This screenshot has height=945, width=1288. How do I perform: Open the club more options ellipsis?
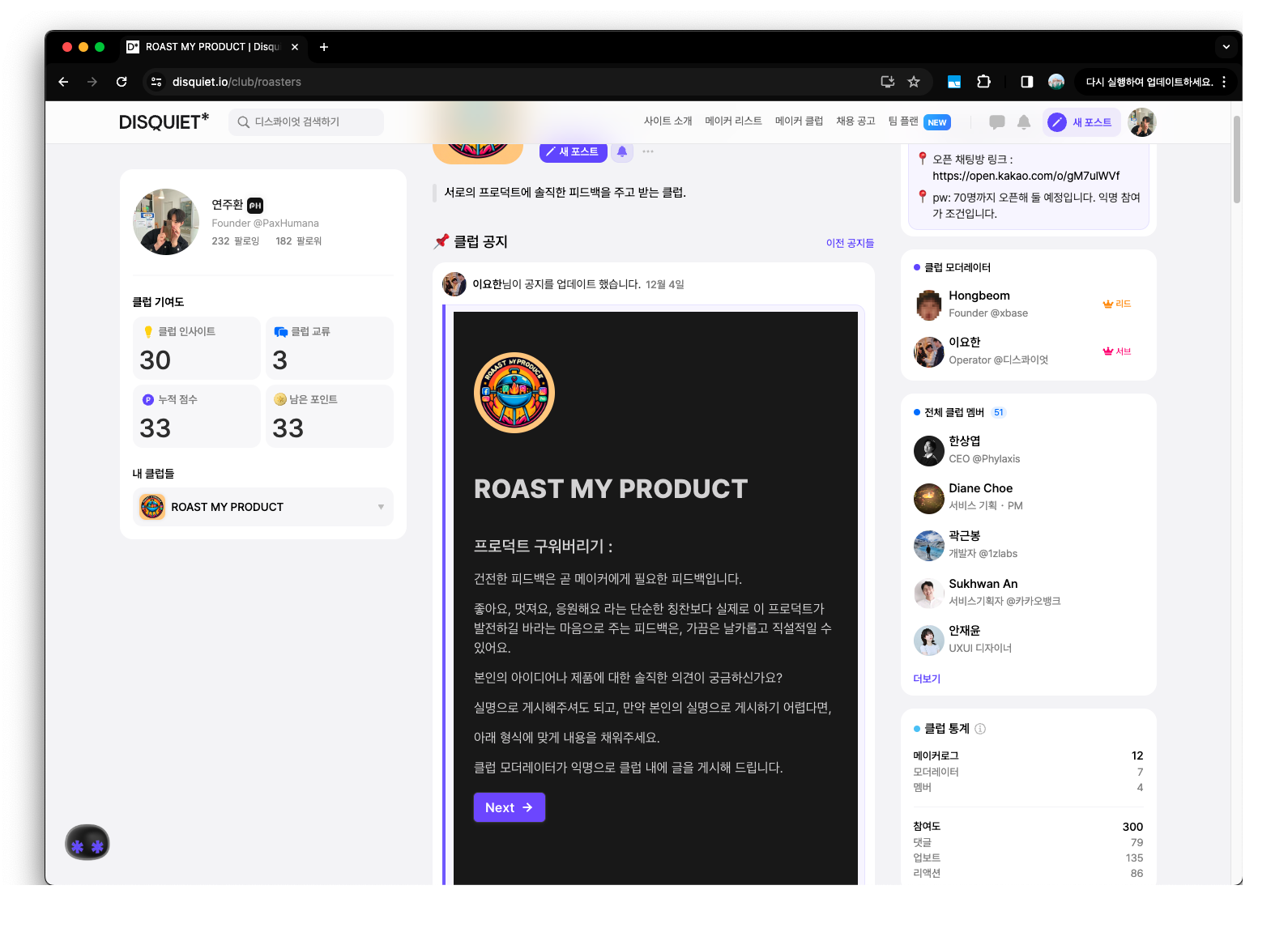pos(648,151)
